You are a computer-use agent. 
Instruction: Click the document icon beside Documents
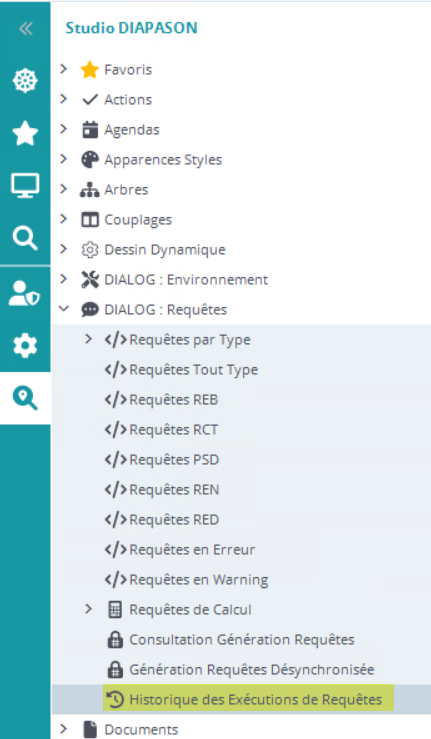click(90, 730)
